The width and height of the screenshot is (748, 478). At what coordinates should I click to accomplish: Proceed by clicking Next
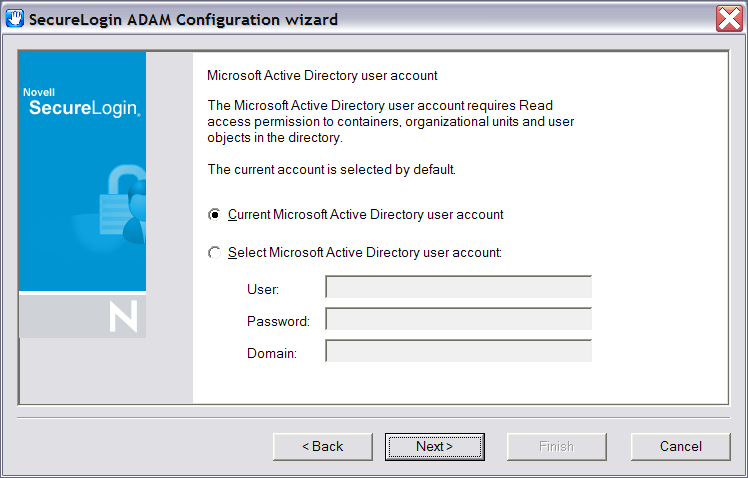point(434,447)
